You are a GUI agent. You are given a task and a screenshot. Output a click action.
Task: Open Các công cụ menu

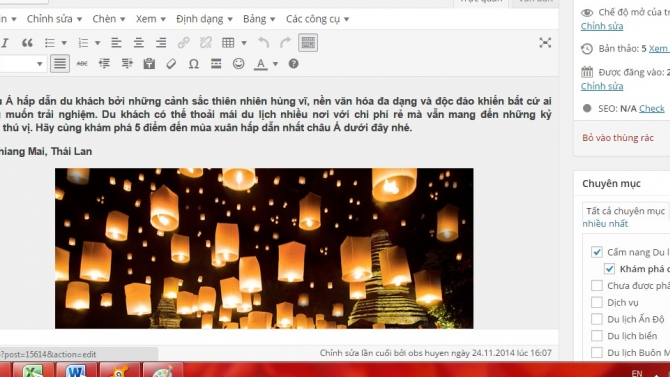(x=317, y=19)
